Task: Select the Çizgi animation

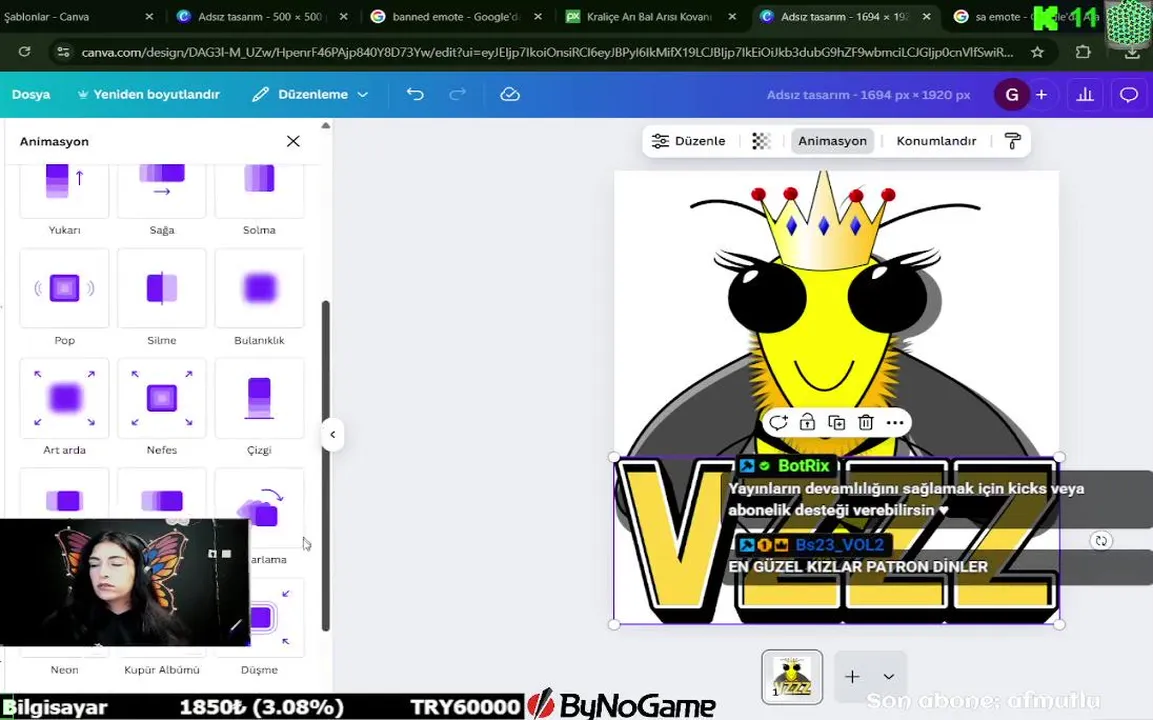Action: coord(259,398)
